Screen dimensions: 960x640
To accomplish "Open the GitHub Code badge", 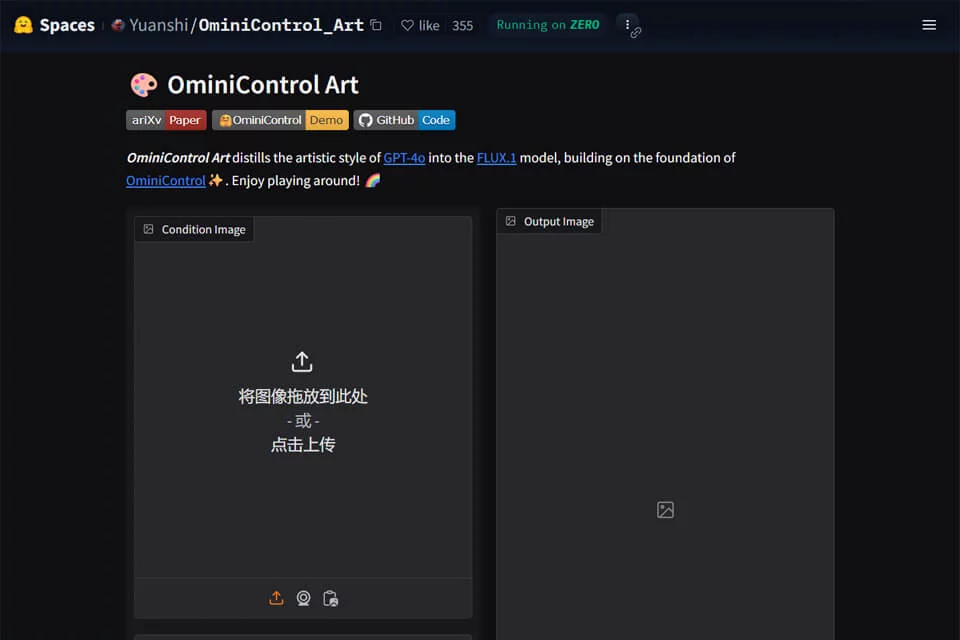I will point(404,120).
